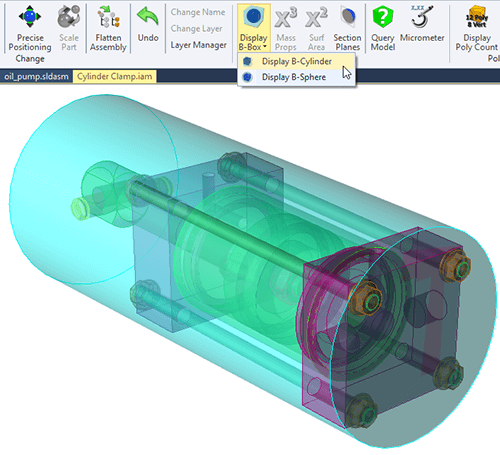Image resolution: width=500 pixels, height=455 pixels.
Task: Launch the Query Model tool
Action: point(383,28)
